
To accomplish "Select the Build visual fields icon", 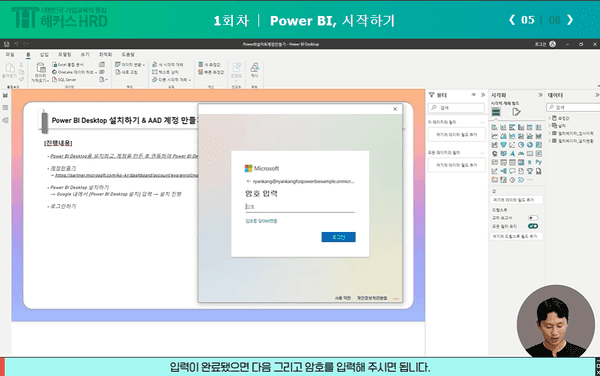I will point(496,112).
